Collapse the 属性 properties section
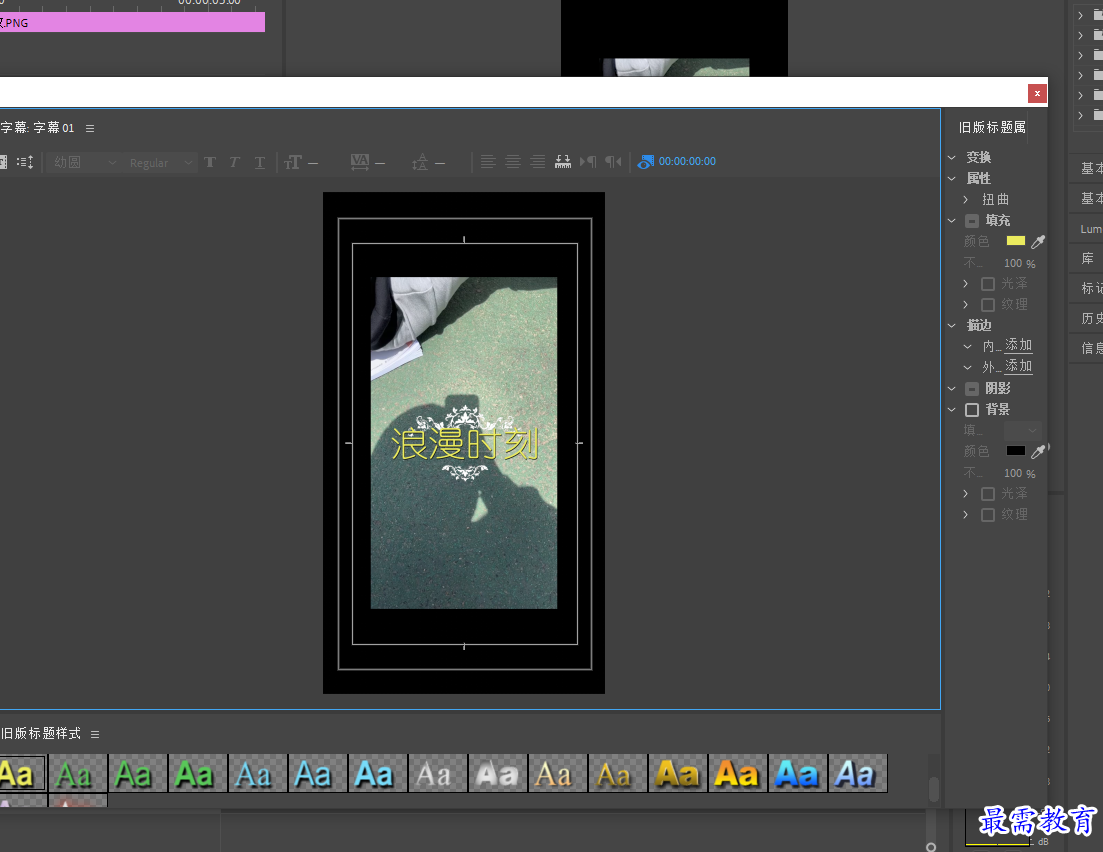Screen dimensions: 1103x852 [x=952, y=179]
